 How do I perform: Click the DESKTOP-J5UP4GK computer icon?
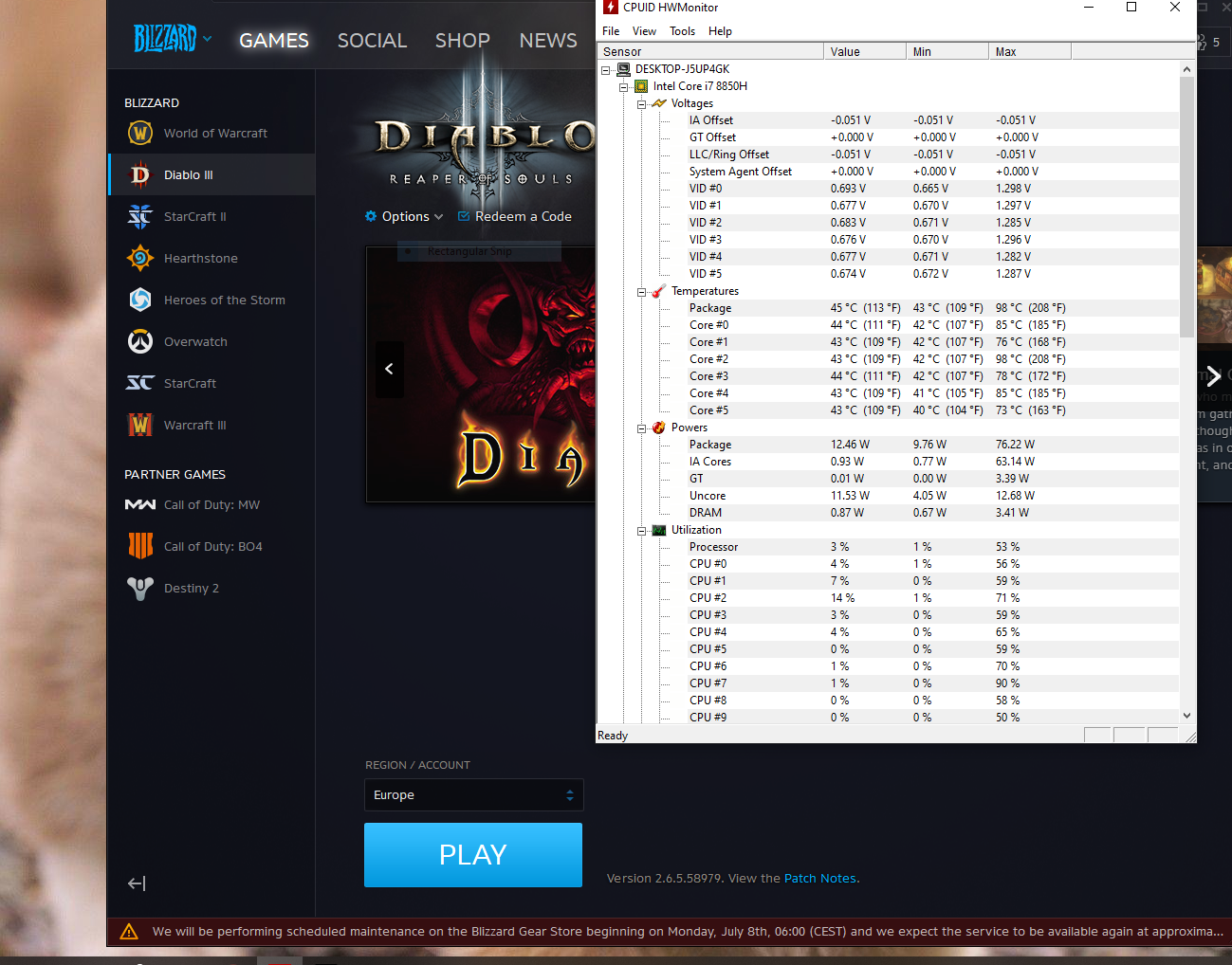(623, 69)
